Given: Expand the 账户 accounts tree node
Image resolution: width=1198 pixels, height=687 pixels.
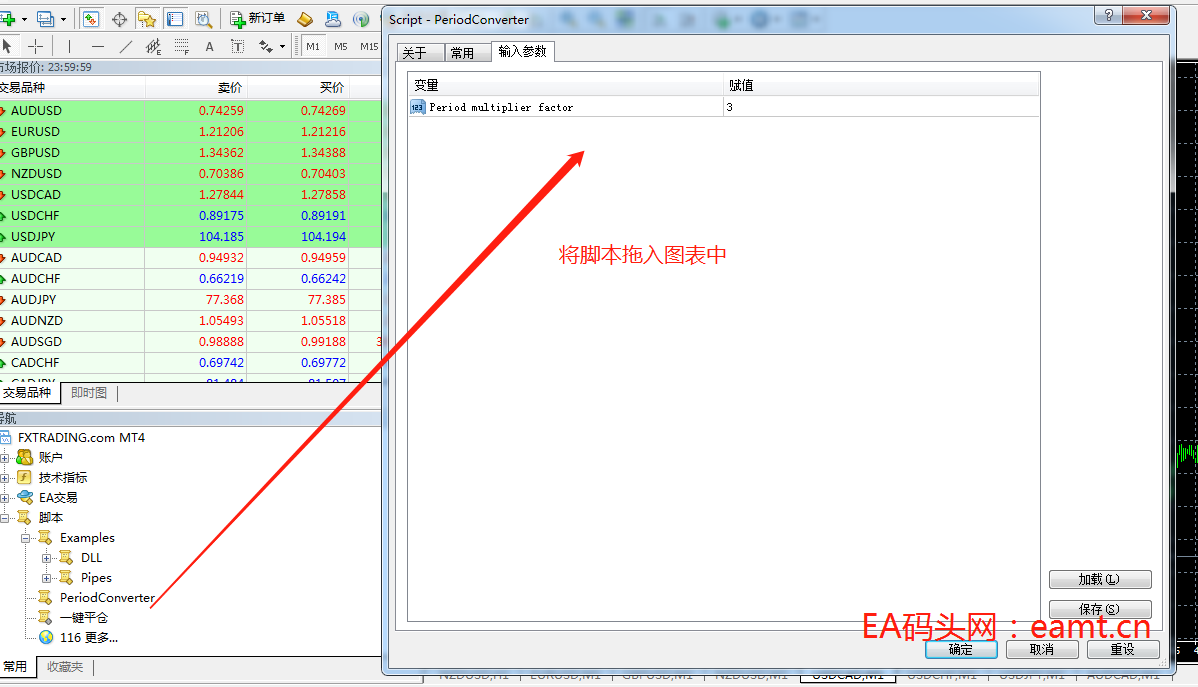Looking at the screenshot, I should [x=5, y=458].
